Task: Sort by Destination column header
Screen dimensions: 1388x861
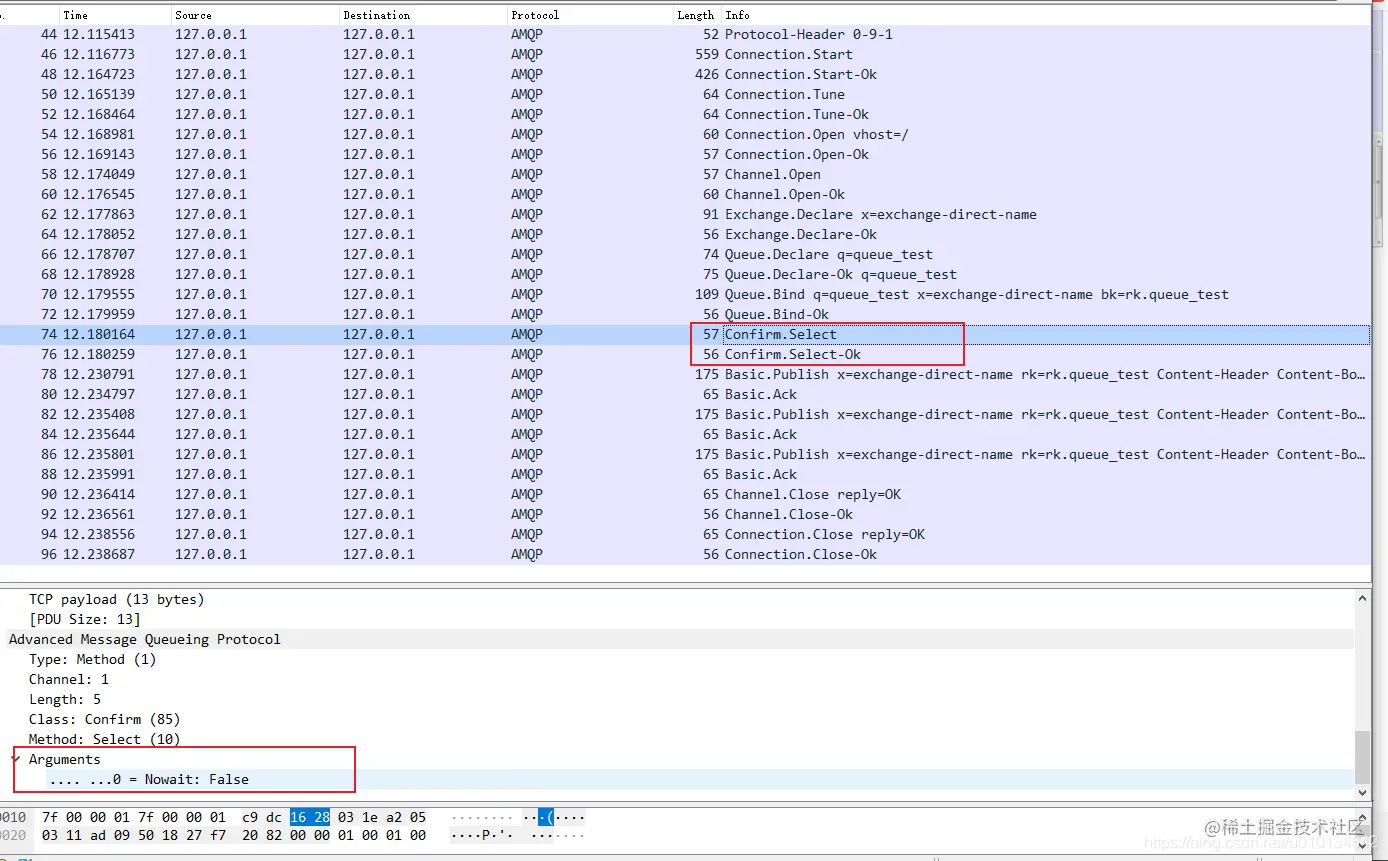Action: tap(422, 15)
